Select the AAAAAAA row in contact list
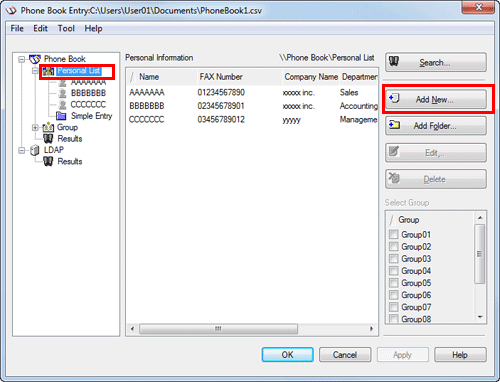This screenshot has height=382, width=500. [253, 93]
